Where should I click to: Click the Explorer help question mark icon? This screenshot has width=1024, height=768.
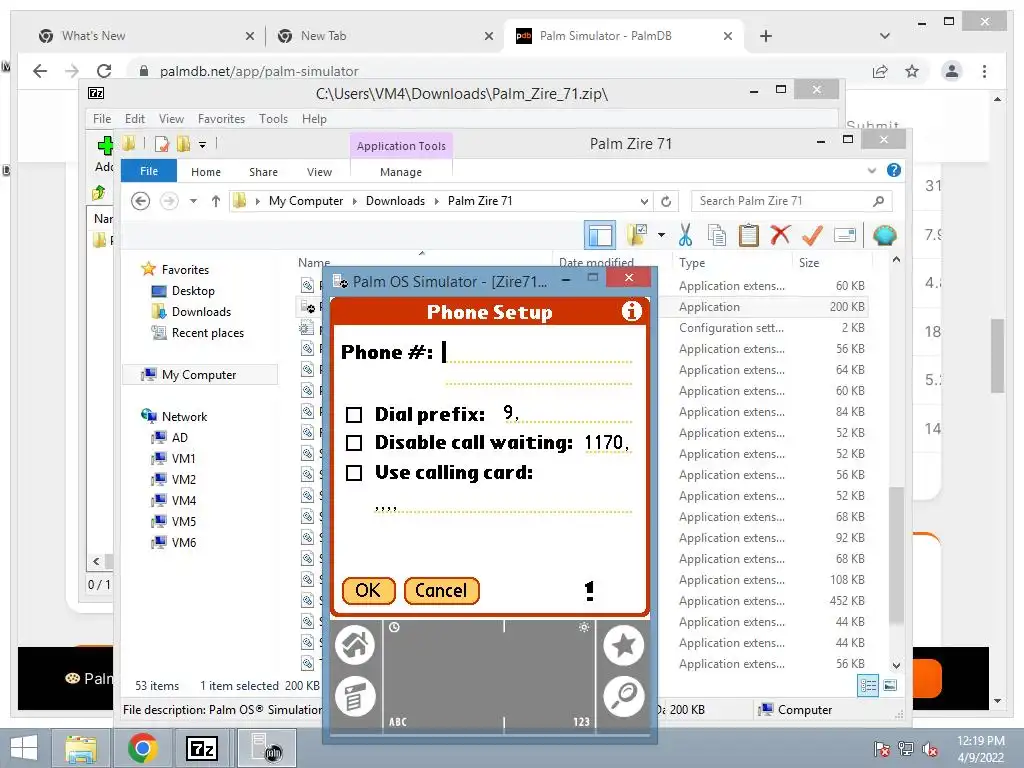coord(893,170)
